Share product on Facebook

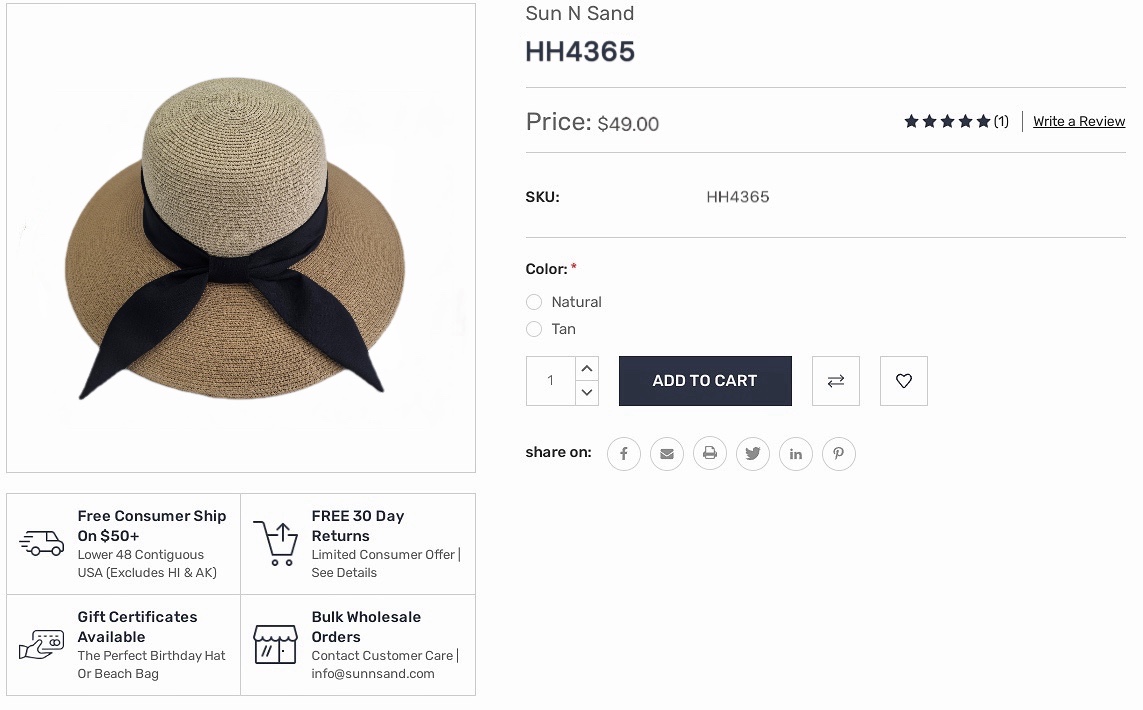(623, 453)
